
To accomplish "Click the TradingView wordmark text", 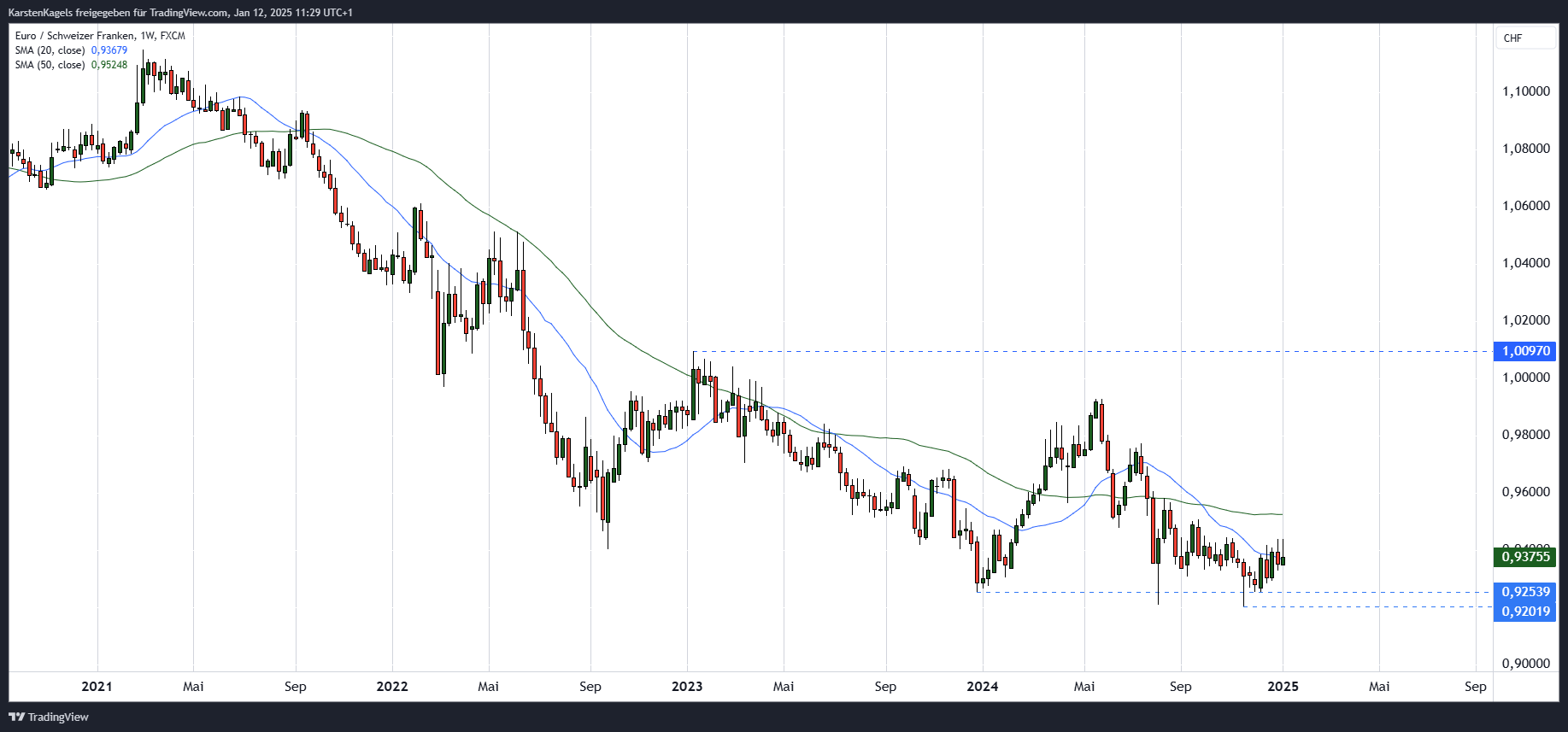I will 58,717.
